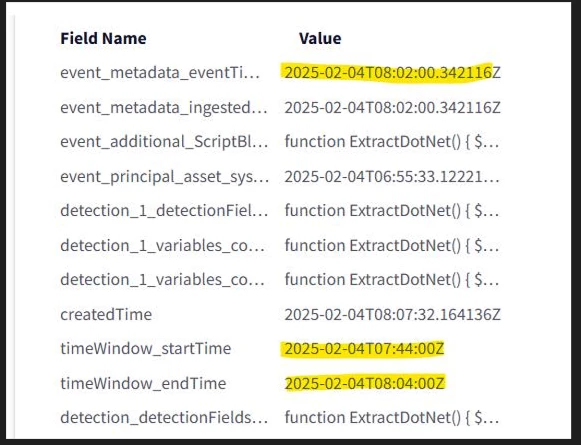Click the detection_1_detectionFiel… field name
The image size is (581, 445).
[164, 211]
